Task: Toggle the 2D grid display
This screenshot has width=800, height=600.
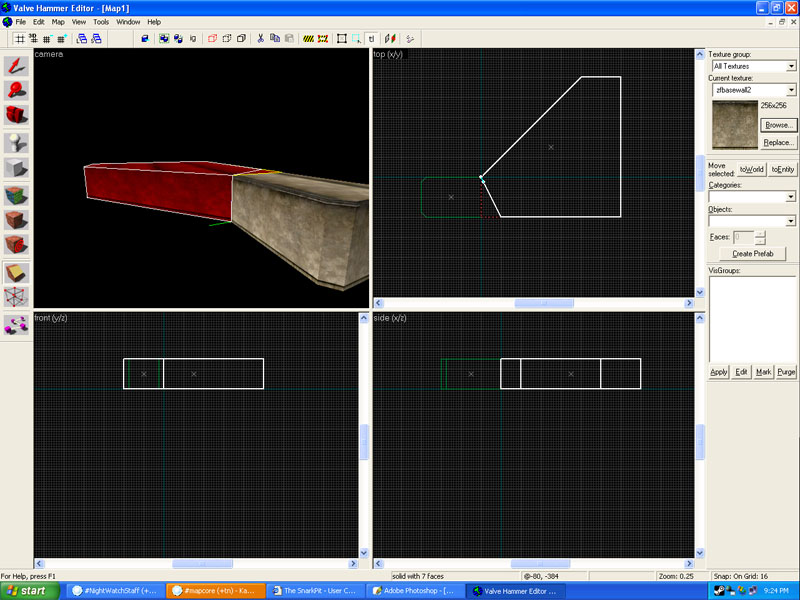Action: pos(20,38)
